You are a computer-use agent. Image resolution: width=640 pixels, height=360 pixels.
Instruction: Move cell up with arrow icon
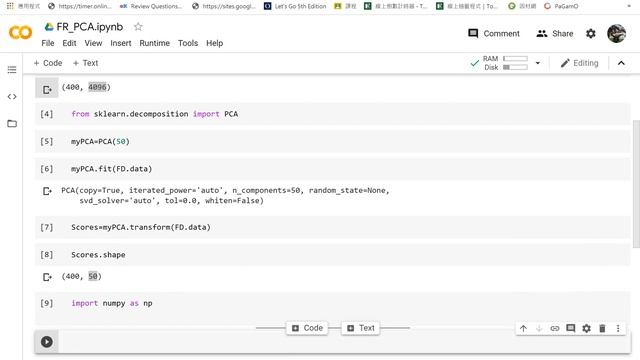[x=523, y=328]
